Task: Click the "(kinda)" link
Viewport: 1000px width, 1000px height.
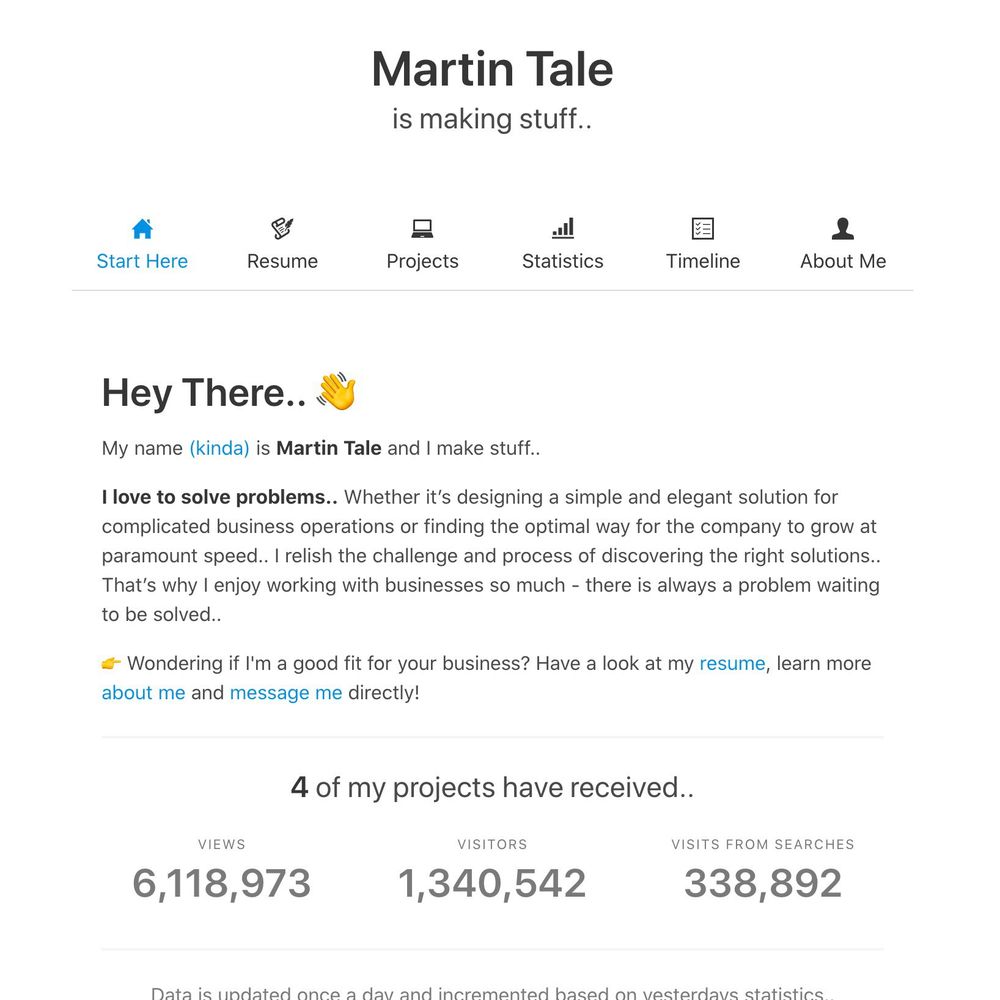Action: point(219,448)
